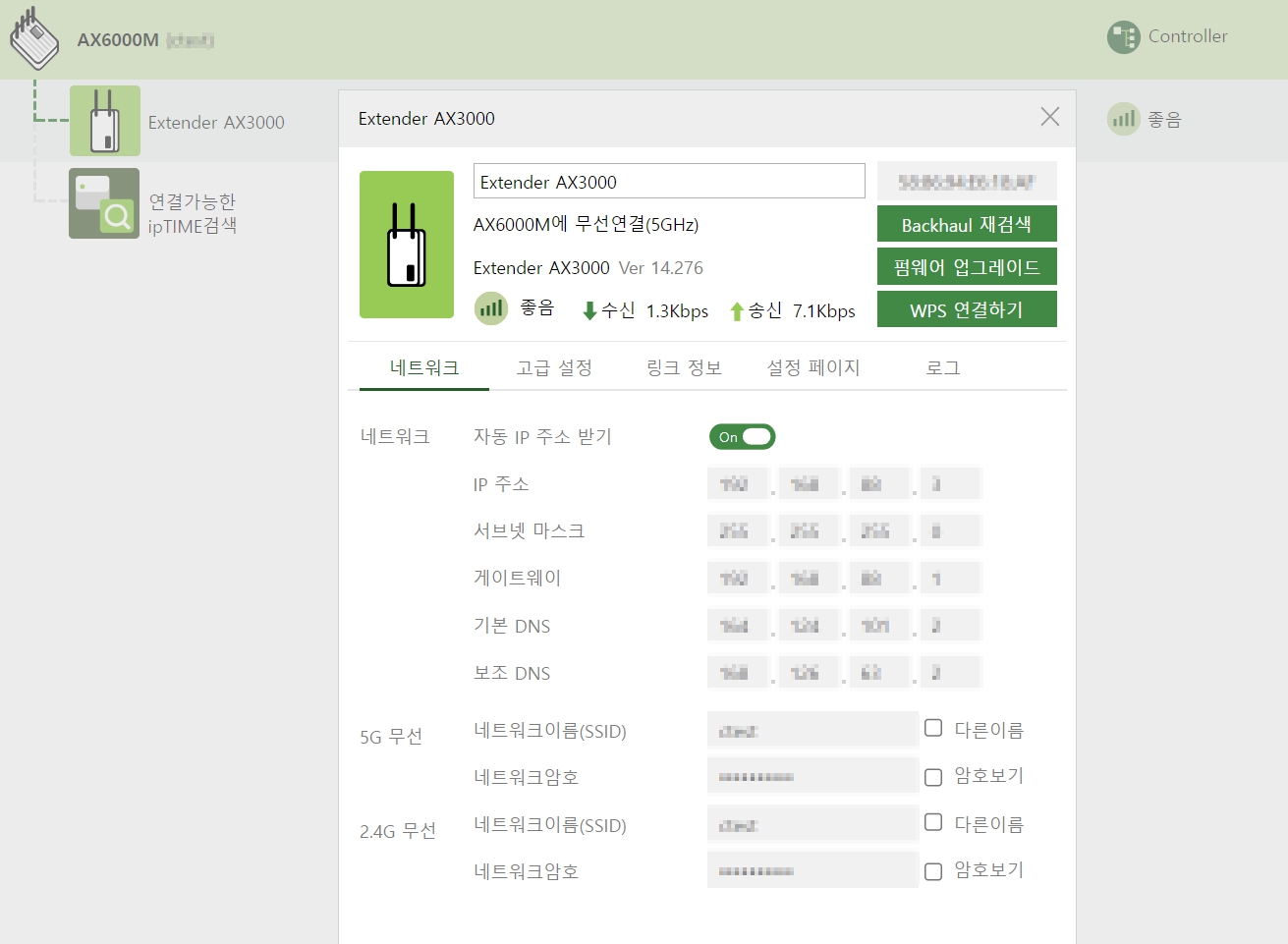Click the first octet of IP 주소
The image size is (1288, 944).
tap(738, 483)
